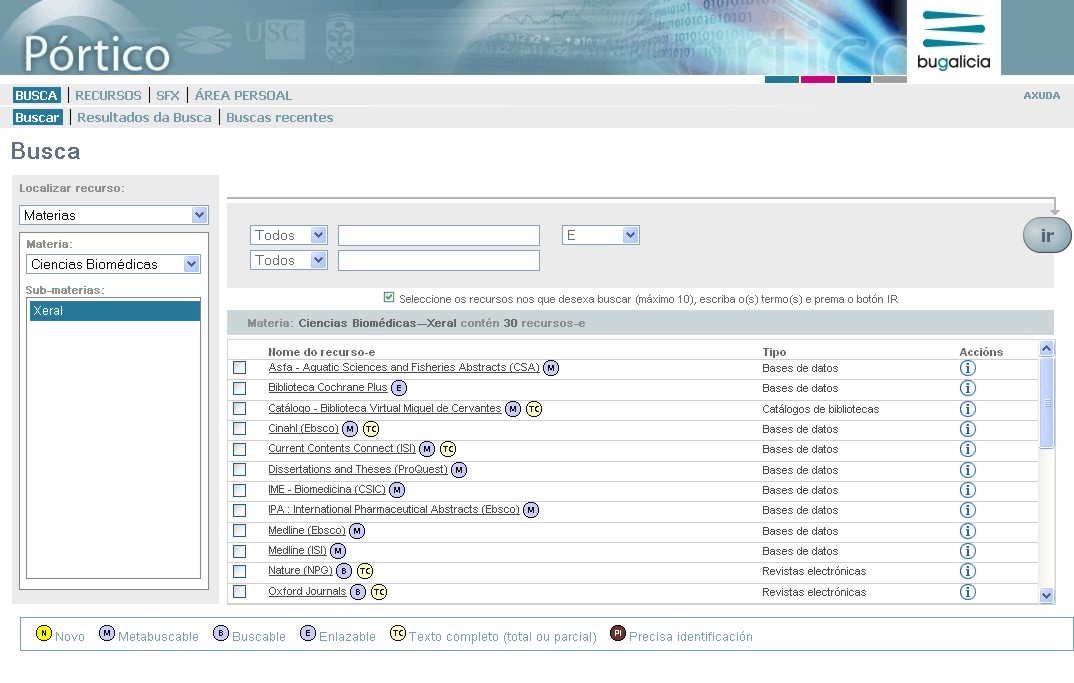Open the second Todos field dropdown
Screen dimensions: 1074x683
(x=288, y=260)
